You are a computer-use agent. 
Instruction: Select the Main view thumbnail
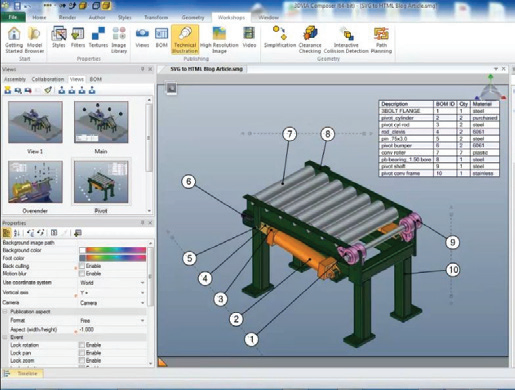tap(101, 122)
